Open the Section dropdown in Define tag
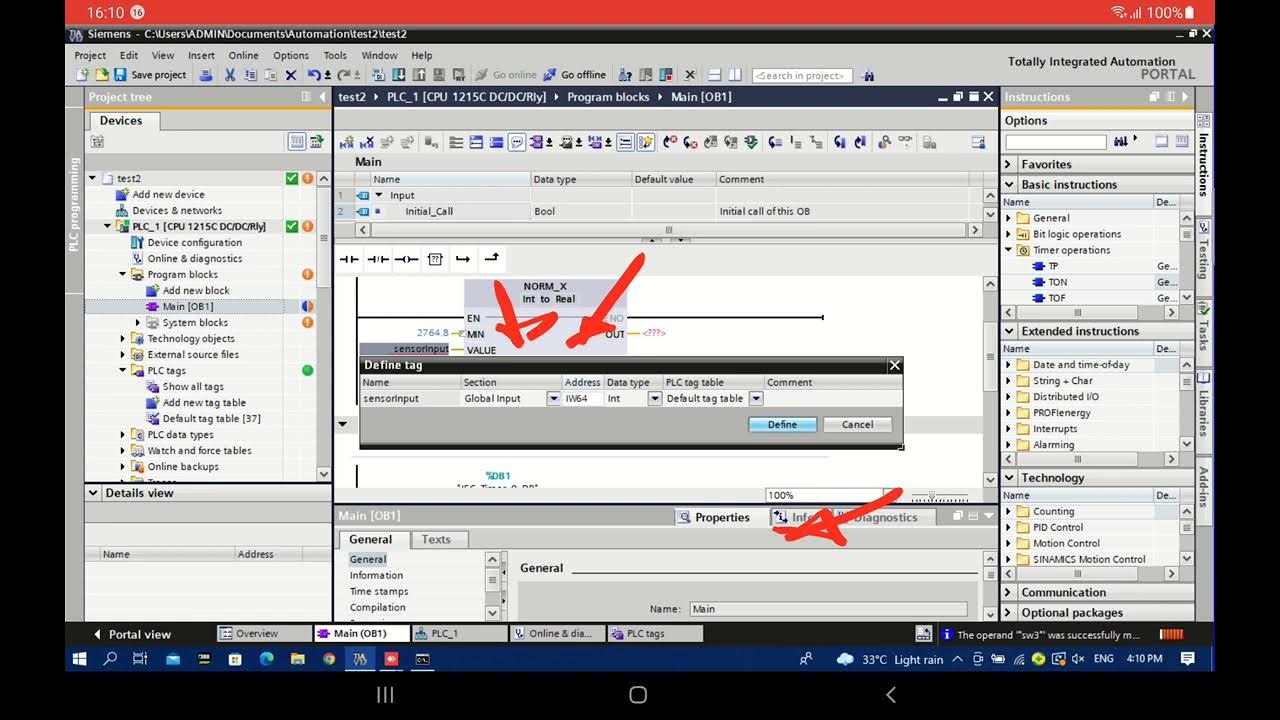 [553, 398]
